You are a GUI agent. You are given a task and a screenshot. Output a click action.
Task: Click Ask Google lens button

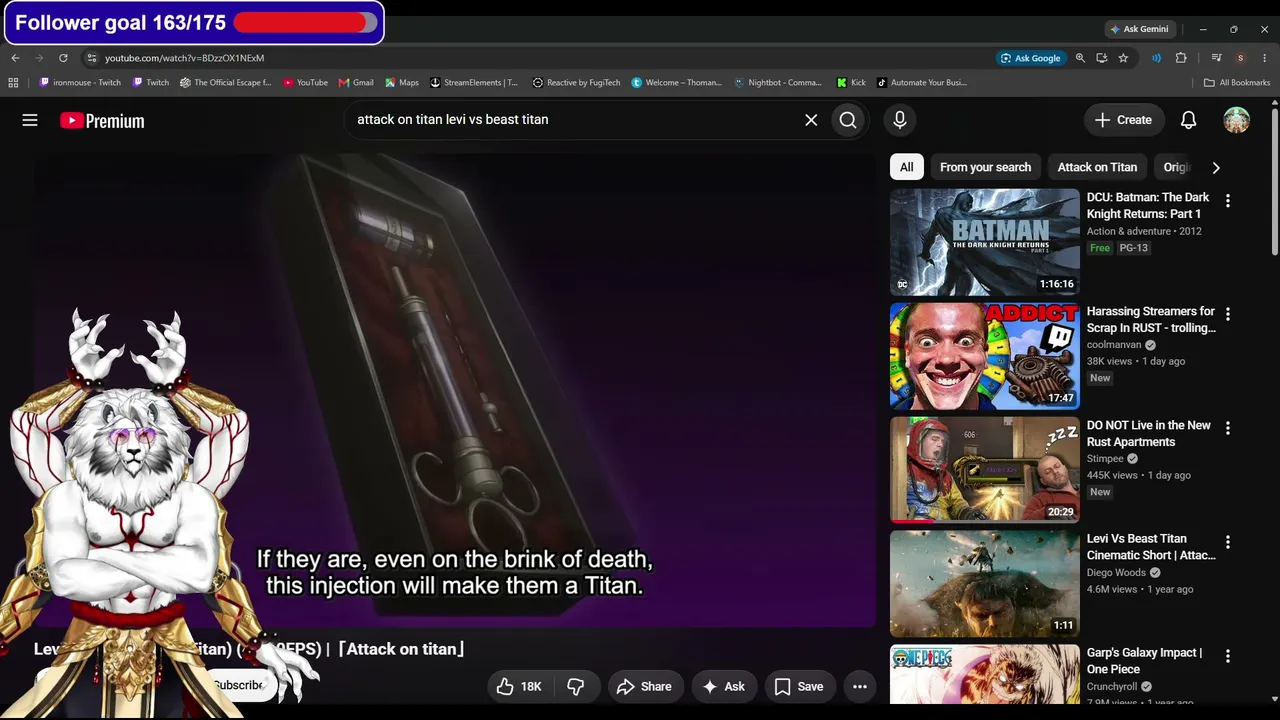pos(1031,58)
